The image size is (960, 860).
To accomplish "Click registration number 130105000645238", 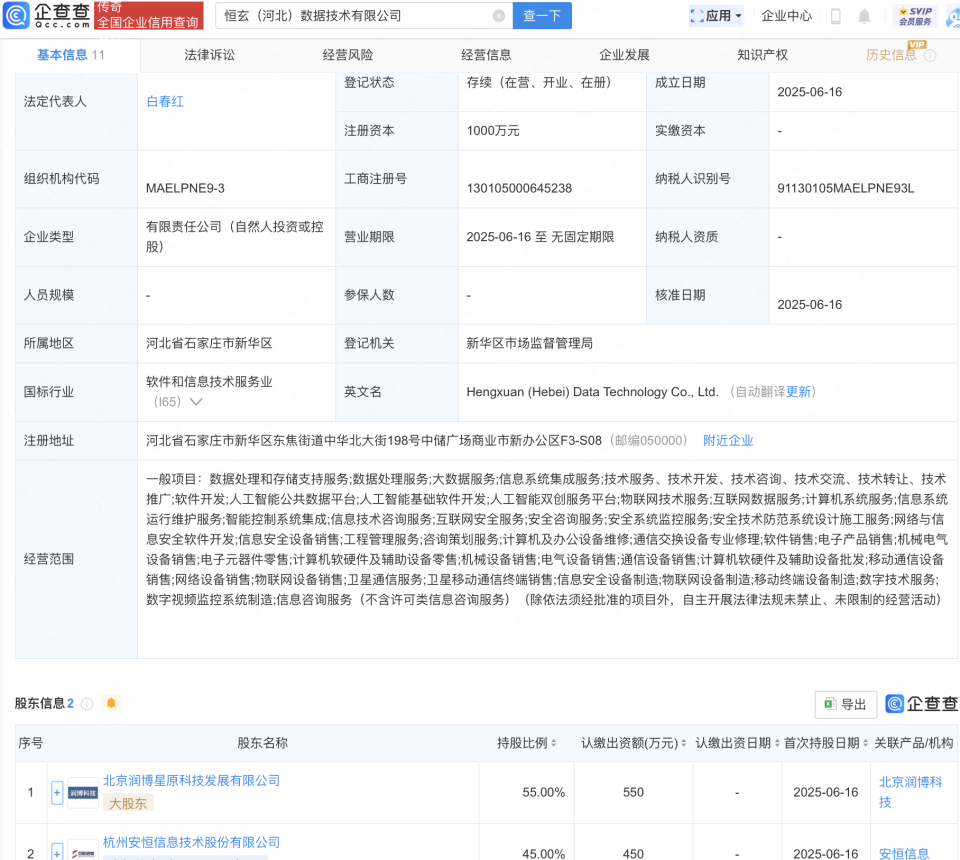I will pyautogui.click(x=519, y=189).
